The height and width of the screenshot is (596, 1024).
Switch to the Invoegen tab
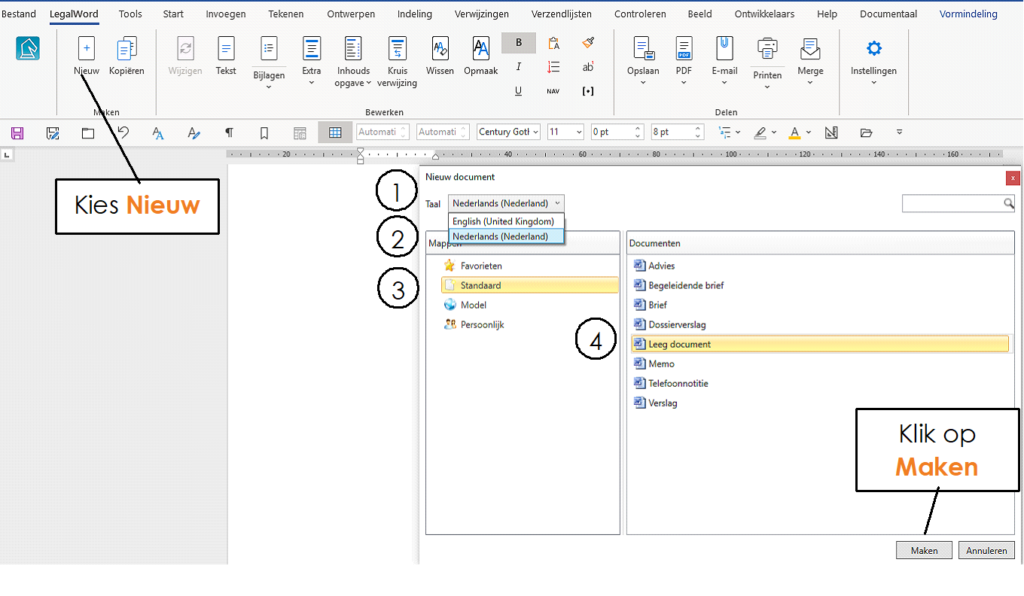tap(226, 14)
